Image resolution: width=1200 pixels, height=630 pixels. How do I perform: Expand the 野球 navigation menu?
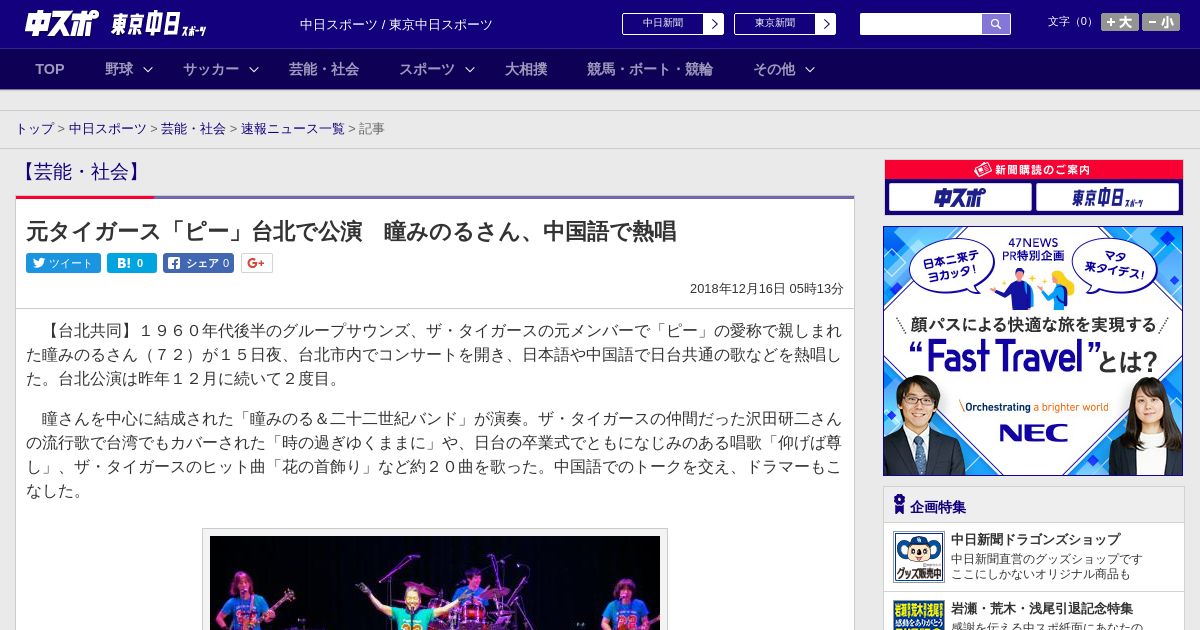point(128,69)
